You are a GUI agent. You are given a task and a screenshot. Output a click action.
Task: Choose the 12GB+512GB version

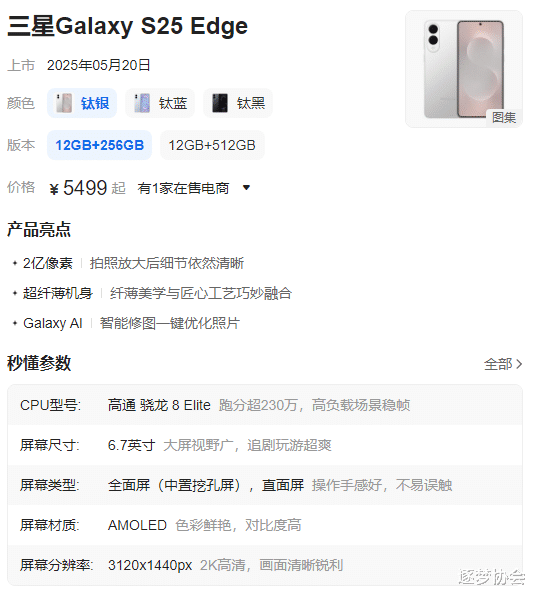212,145
